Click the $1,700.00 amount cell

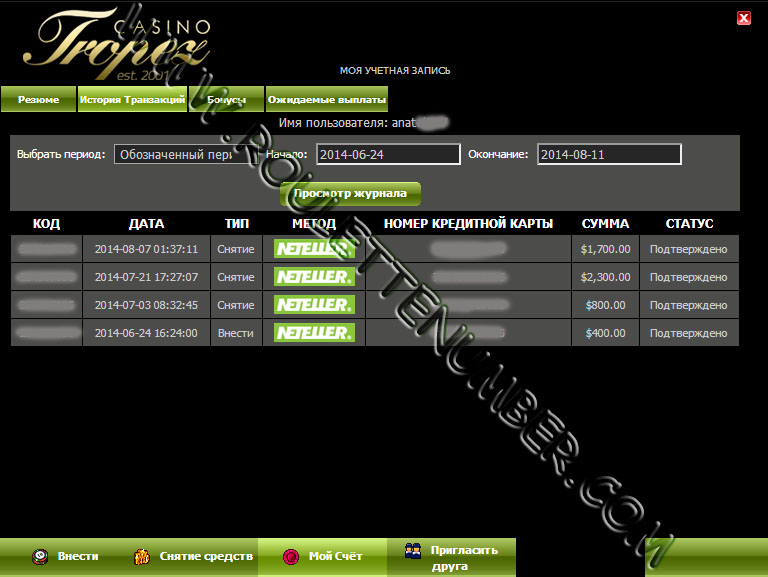[605, 249]
